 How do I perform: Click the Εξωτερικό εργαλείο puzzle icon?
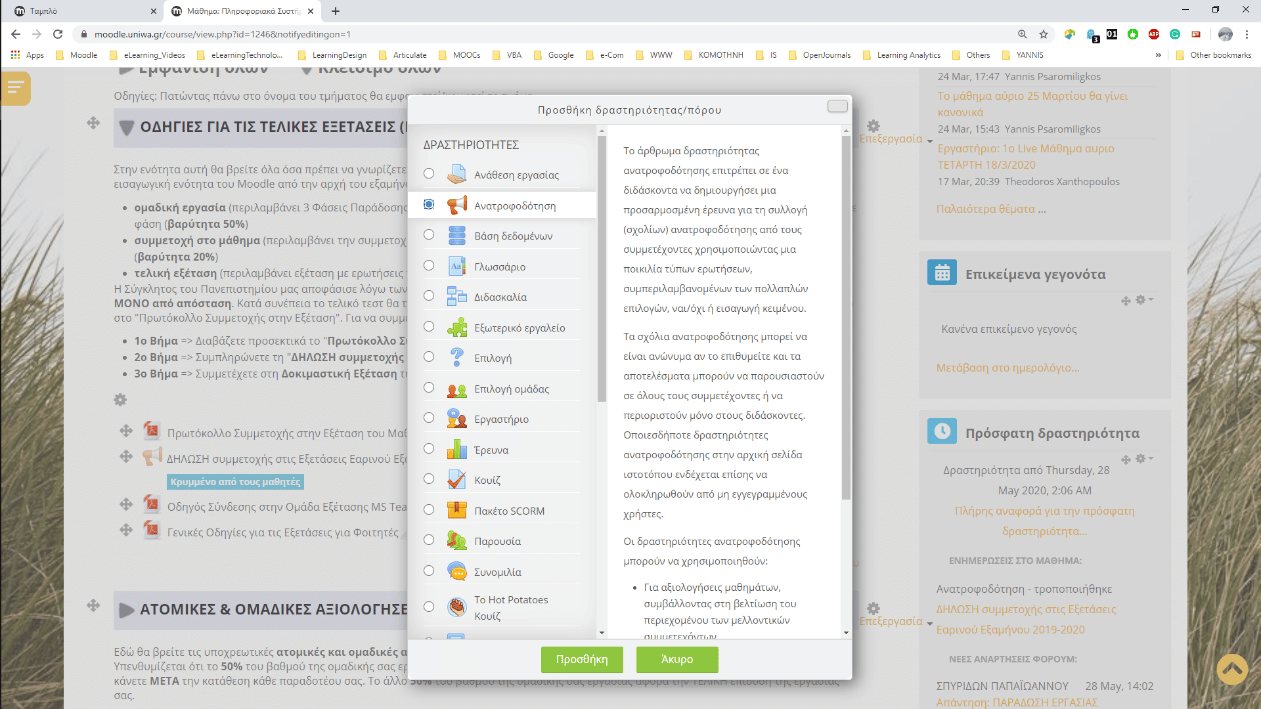point(456,327)
